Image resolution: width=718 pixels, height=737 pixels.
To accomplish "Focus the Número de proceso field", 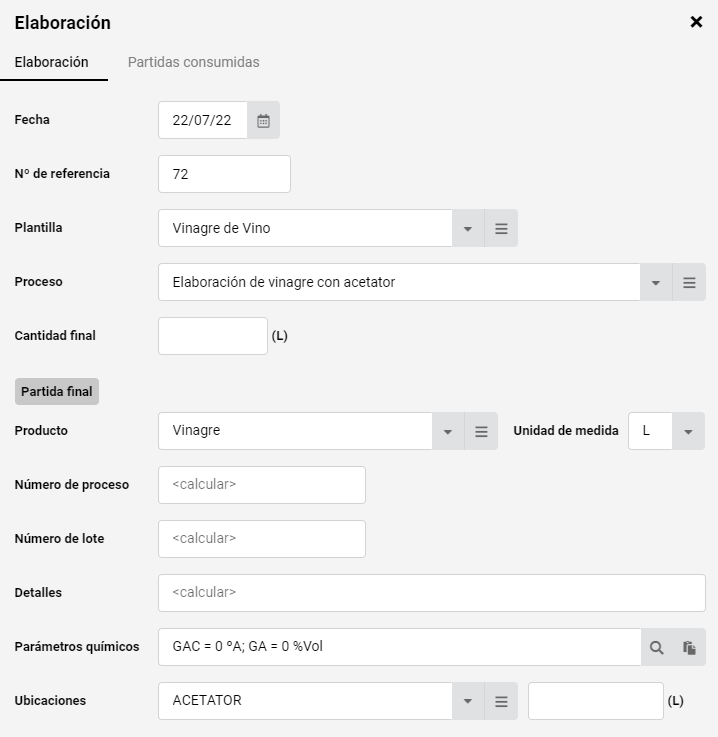I will tap(262, 485).
